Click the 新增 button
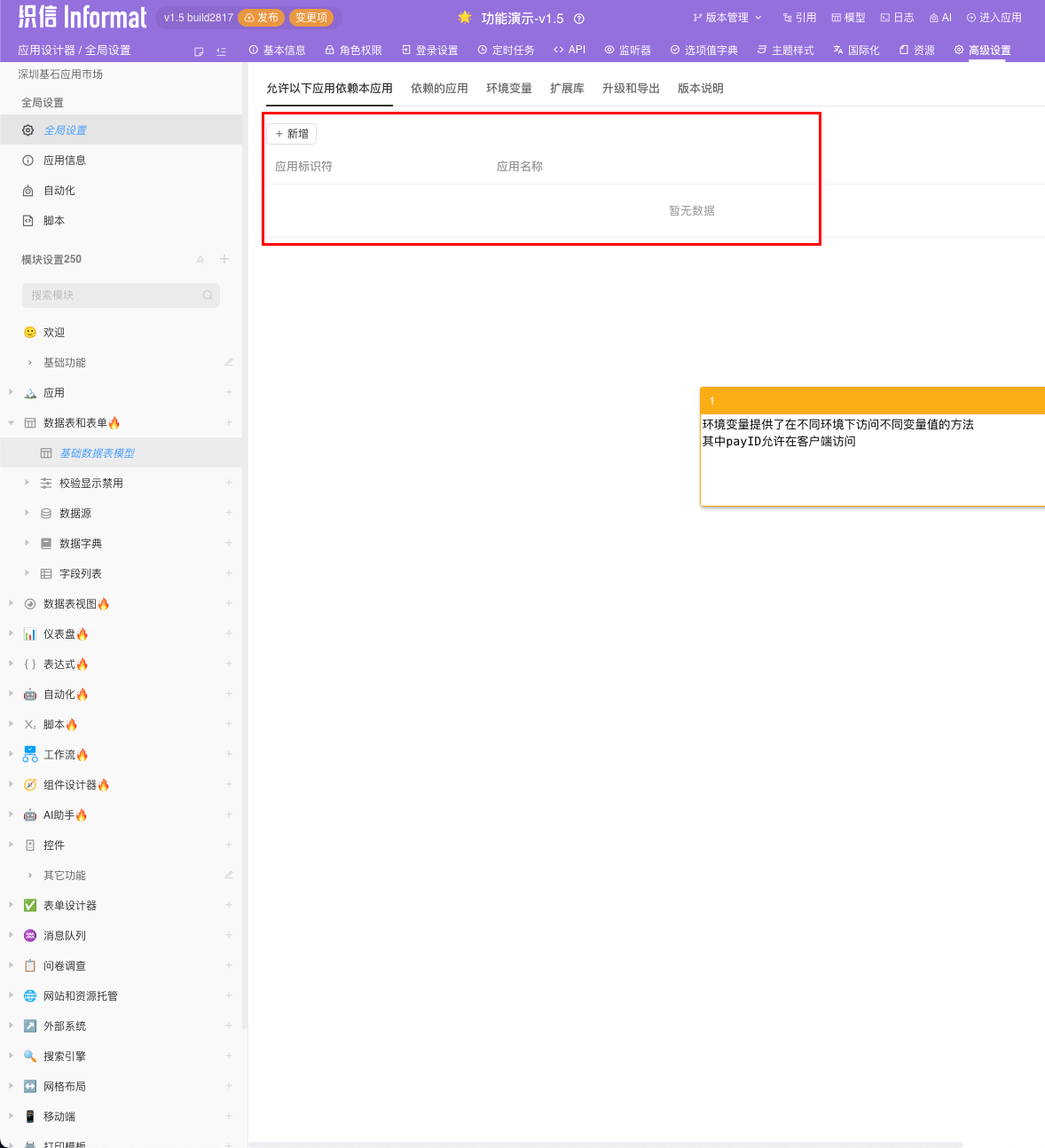 [292, 134]
